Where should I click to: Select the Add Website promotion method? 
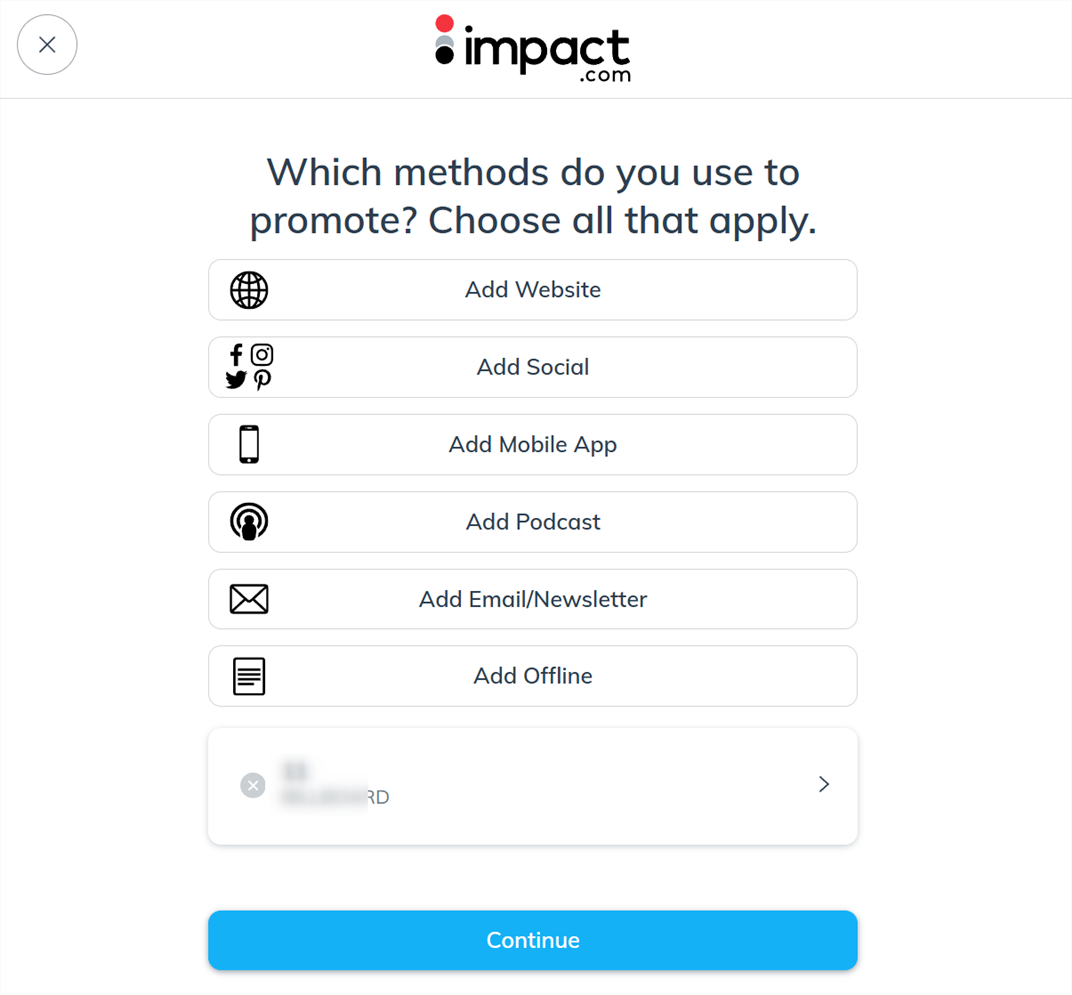click(x=533, y=290)
